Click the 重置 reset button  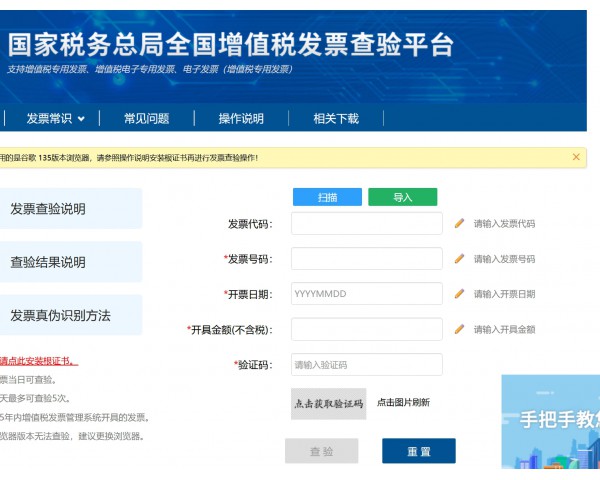click(419, 451)
